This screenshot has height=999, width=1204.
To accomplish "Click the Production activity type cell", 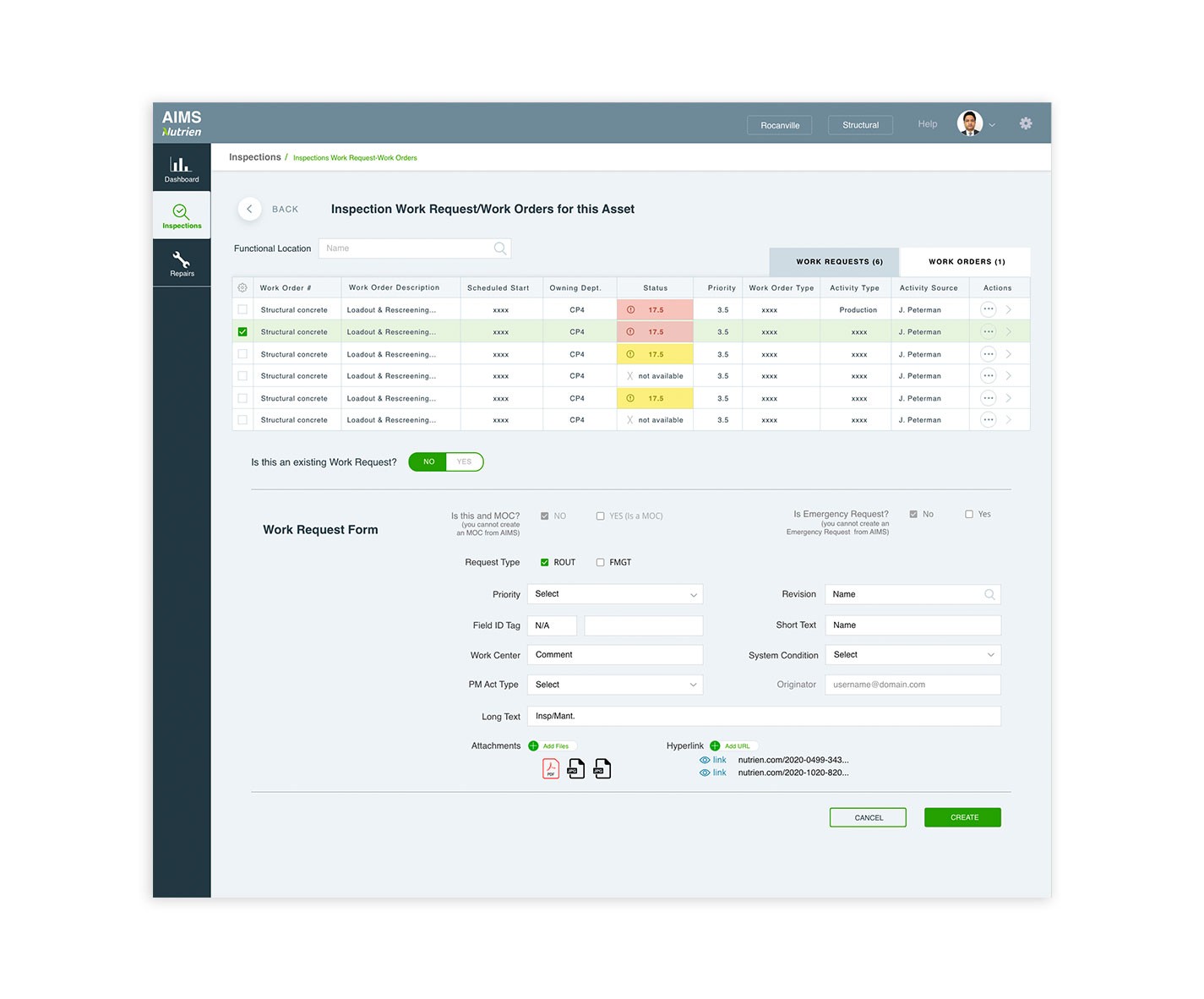I will click(x=858, y=310).
